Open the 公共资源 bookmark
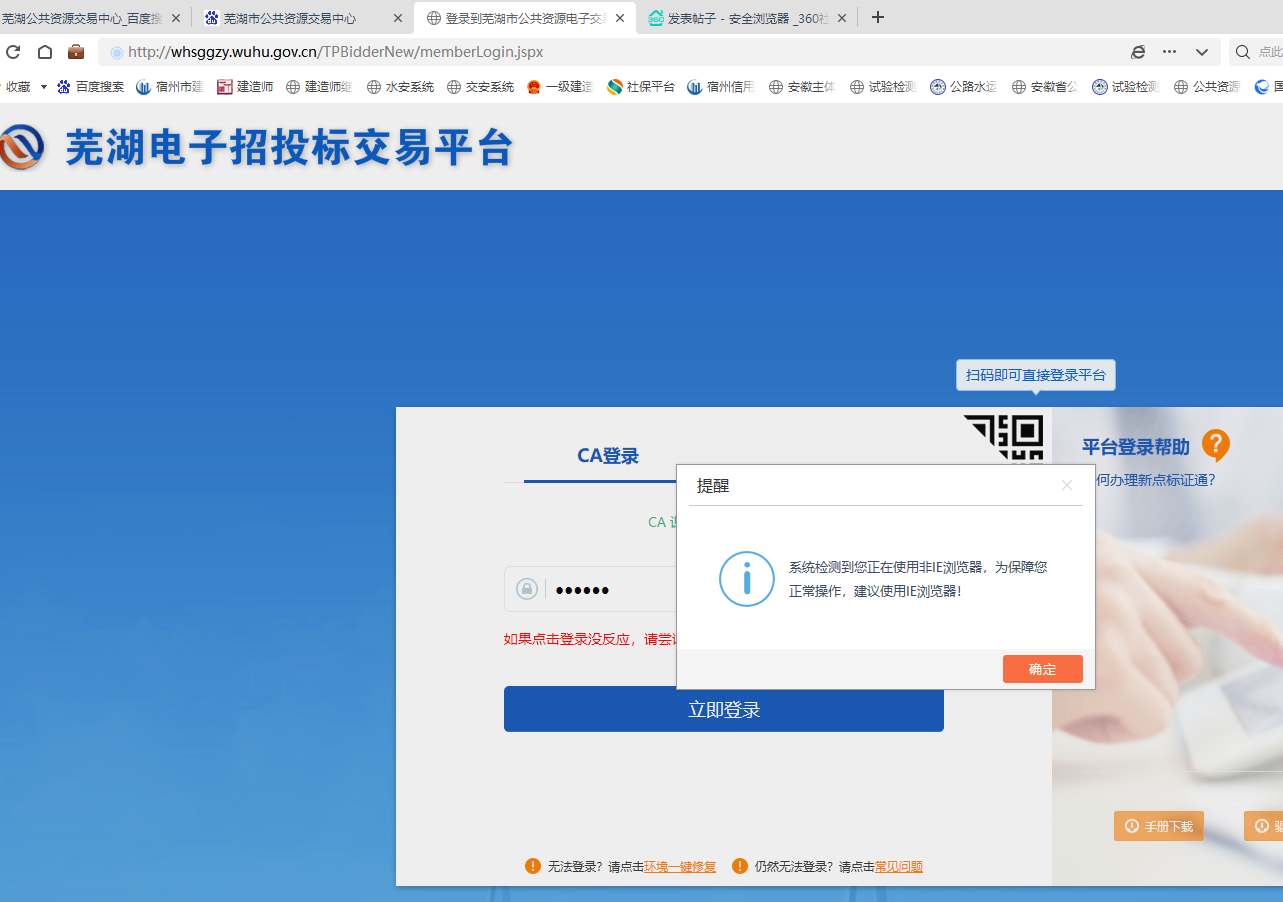1283x902 pixels. pos(1207,87)
